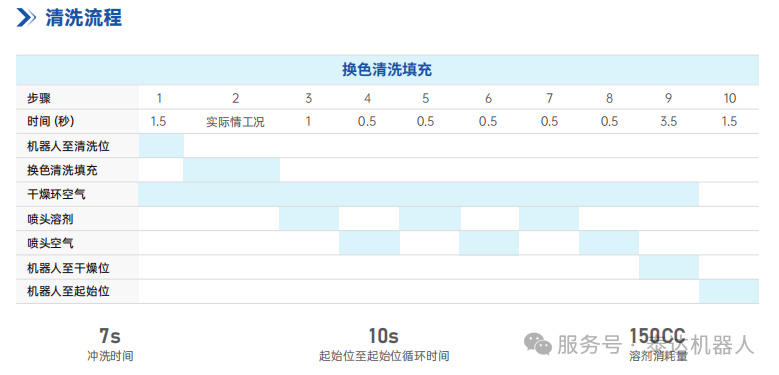Select the 干燥环空气 row label

56,194
